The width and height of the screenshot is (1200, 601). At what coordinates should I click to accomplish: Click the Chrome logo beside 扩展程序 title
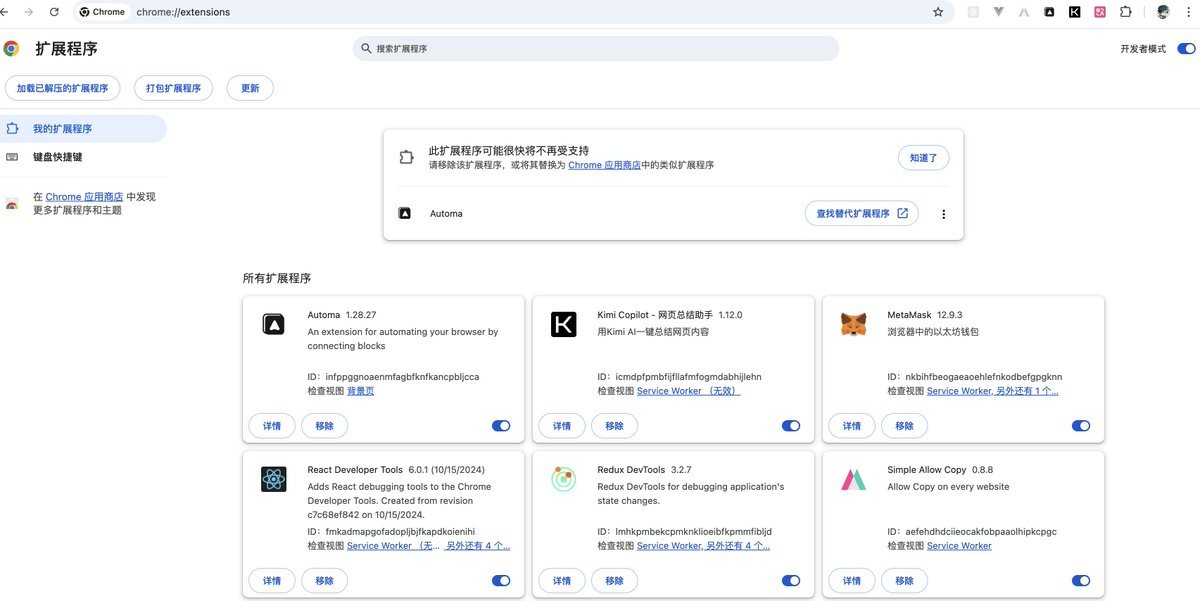click(11, 48)
